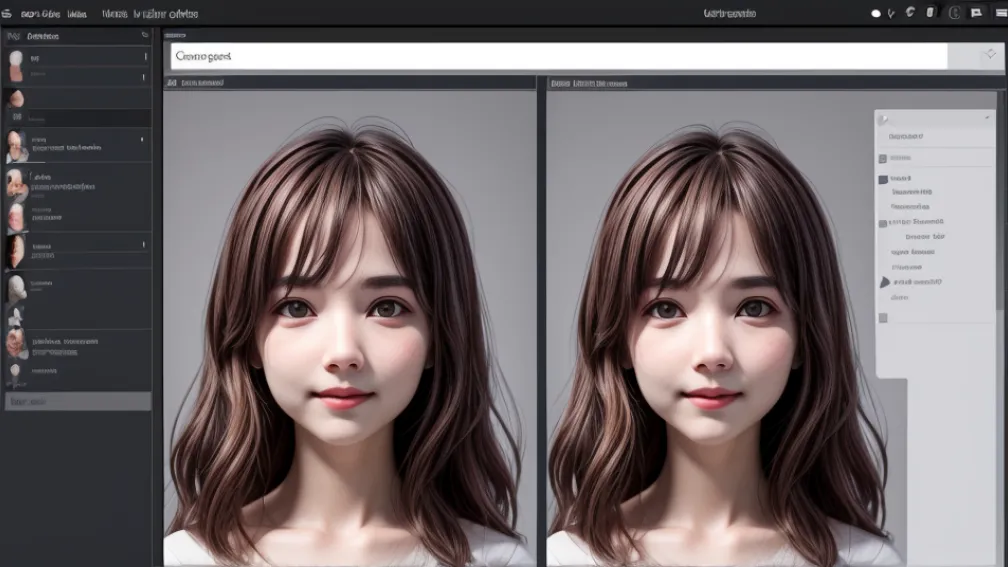Click the left panel header label
This screenshot has width=1008, height=567.
[x=43, y=36]
